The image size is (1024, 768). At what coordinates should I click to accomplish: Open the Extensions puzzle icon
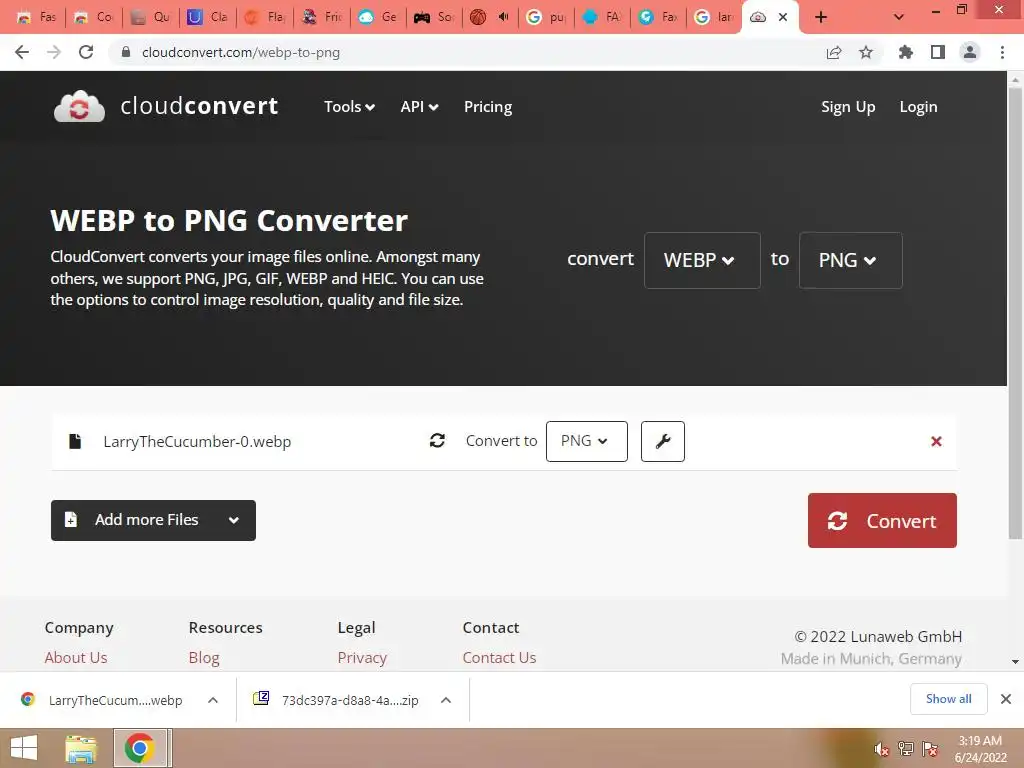point(905,52)
